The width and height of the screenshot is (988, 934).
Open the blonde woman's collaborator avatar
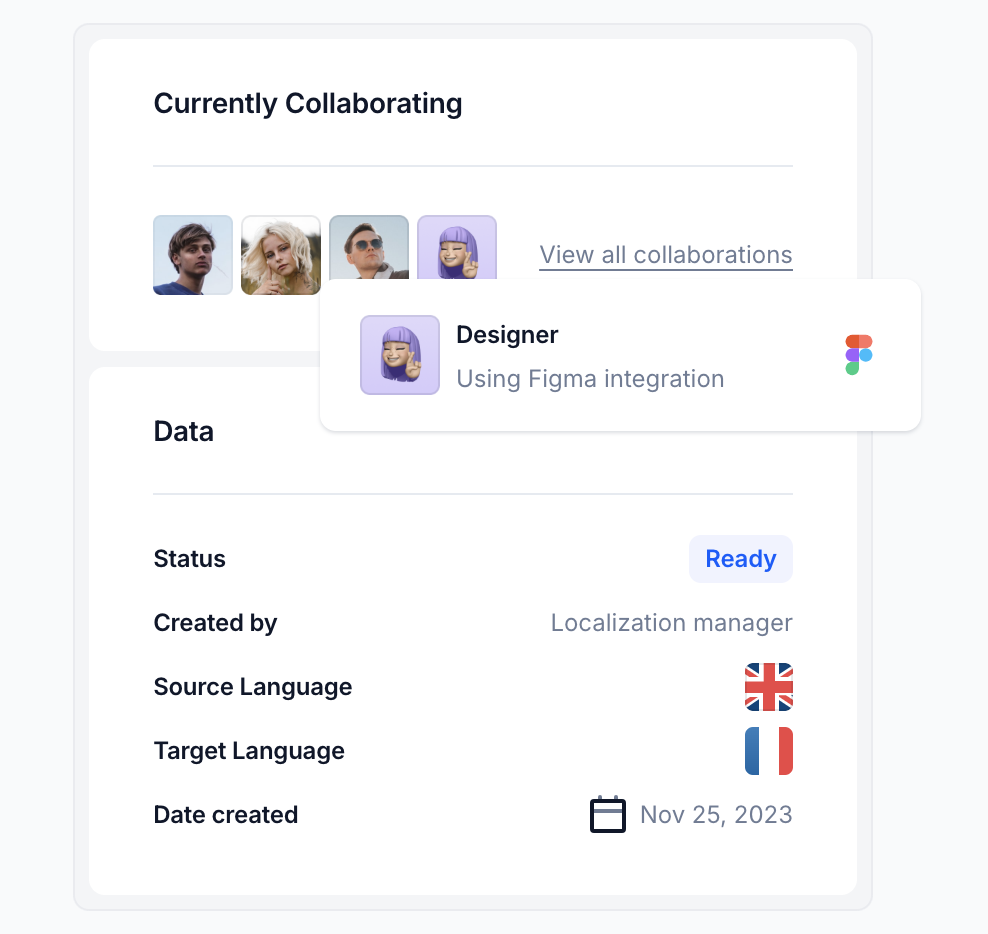point(281,255)
